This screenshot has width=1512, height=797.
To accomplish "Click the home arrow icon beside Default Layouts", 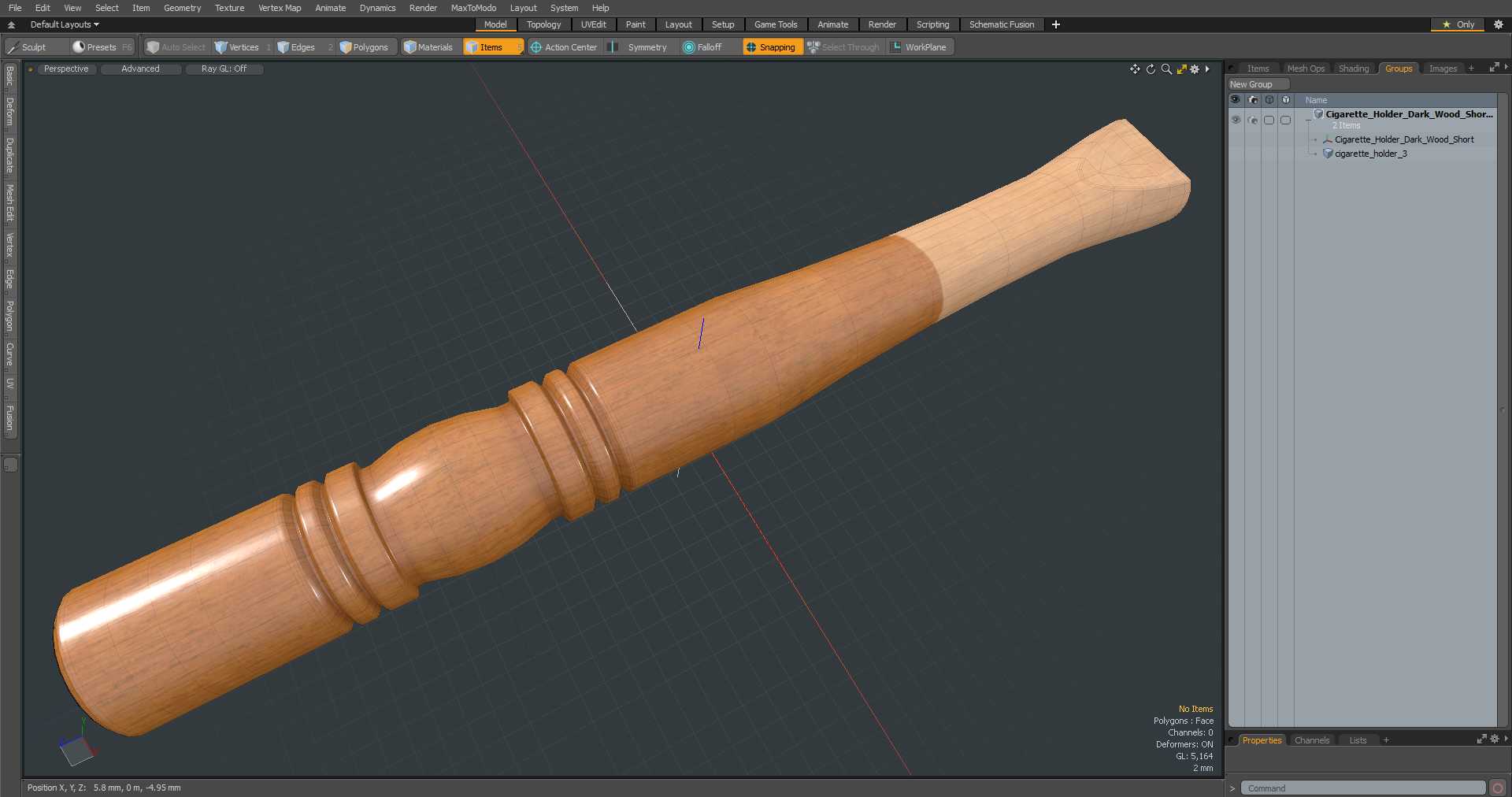I will click(x=11, y=24).
